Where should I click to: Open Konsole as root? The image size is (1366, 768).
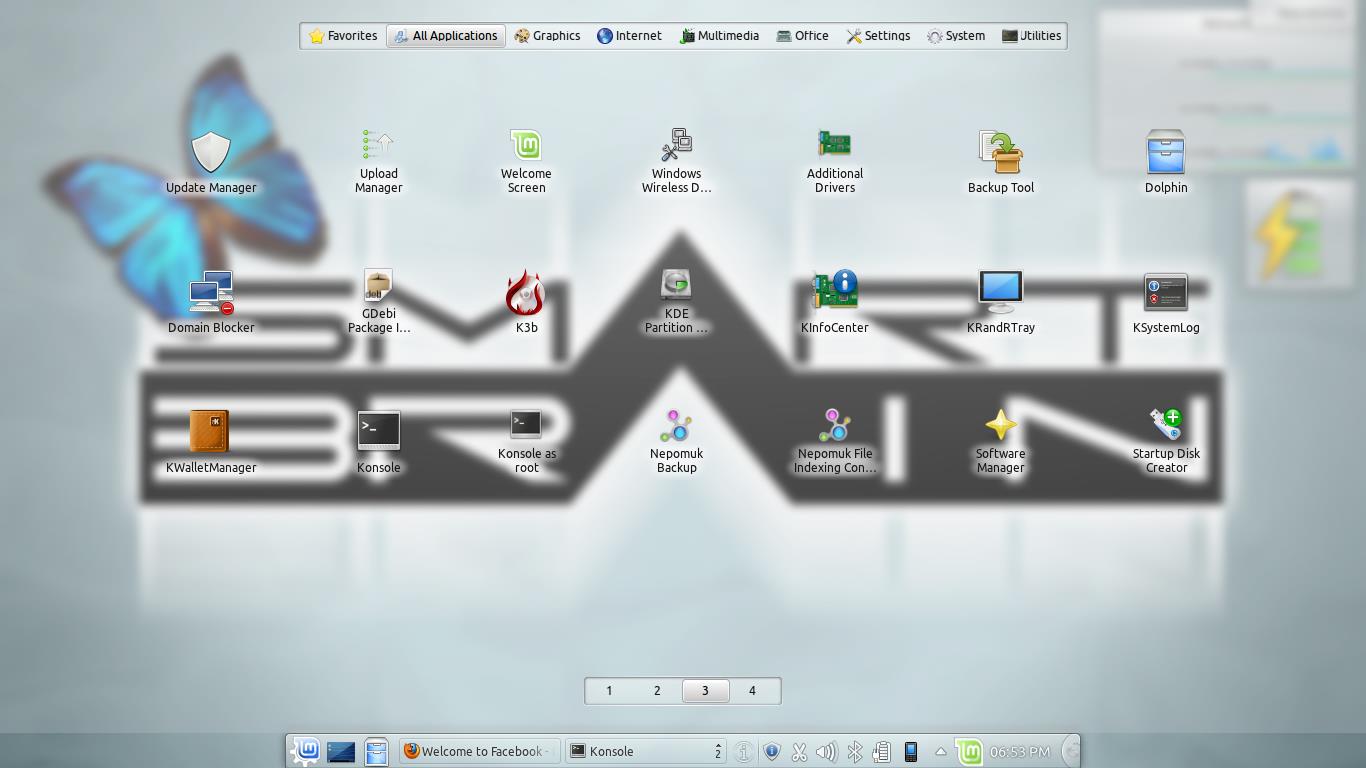coord(526,441)
